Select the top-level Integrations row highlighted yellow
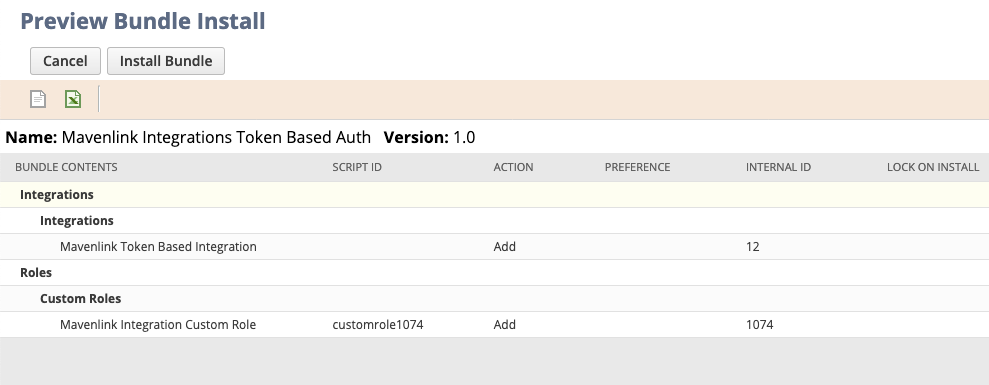989x385 pixels. click(x=494, y=194)
